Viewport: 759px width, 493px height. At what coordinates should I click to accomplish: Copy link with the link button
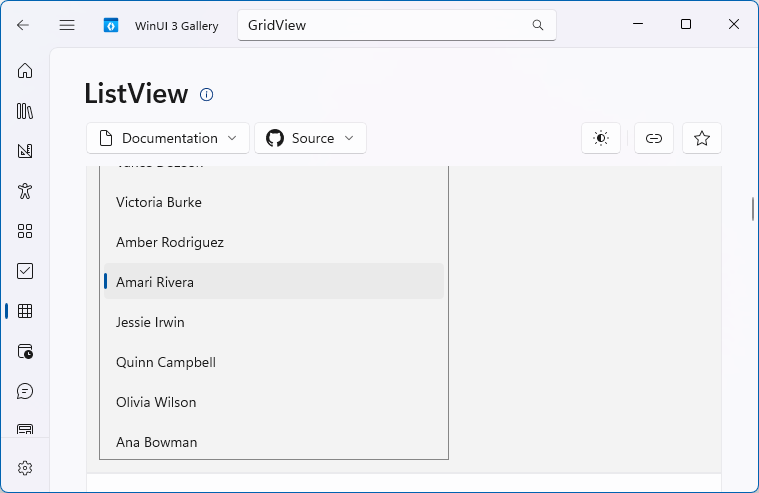[x=653, y=139]
